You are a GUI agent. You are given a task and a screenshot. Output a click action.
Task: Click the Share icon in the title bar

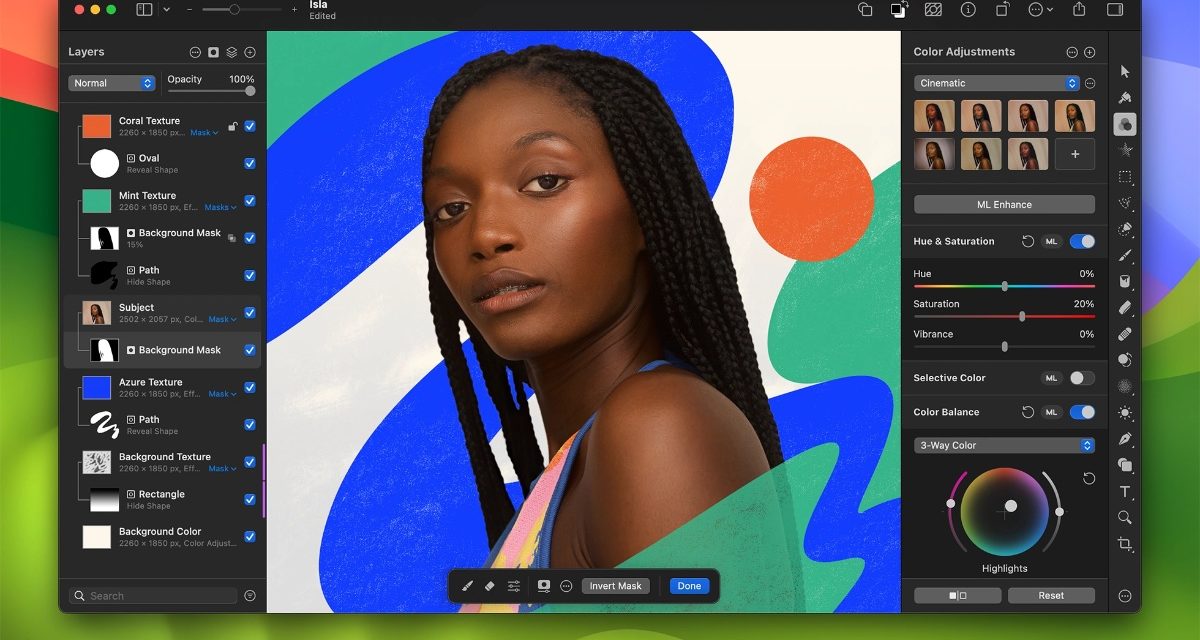pyautogui.click(x=1079, y=9)
